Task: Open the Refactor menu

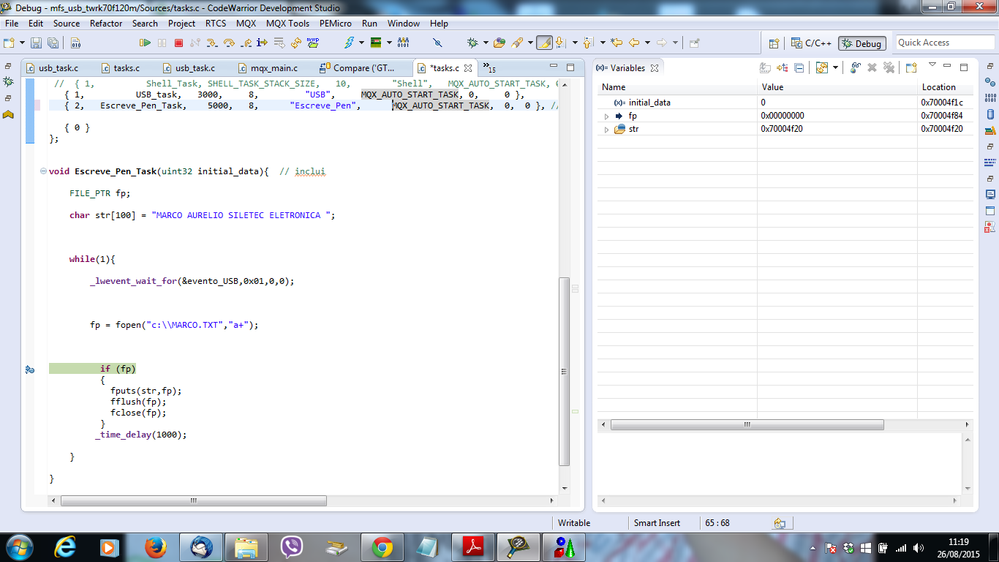Action: click(x=106, y=24)
